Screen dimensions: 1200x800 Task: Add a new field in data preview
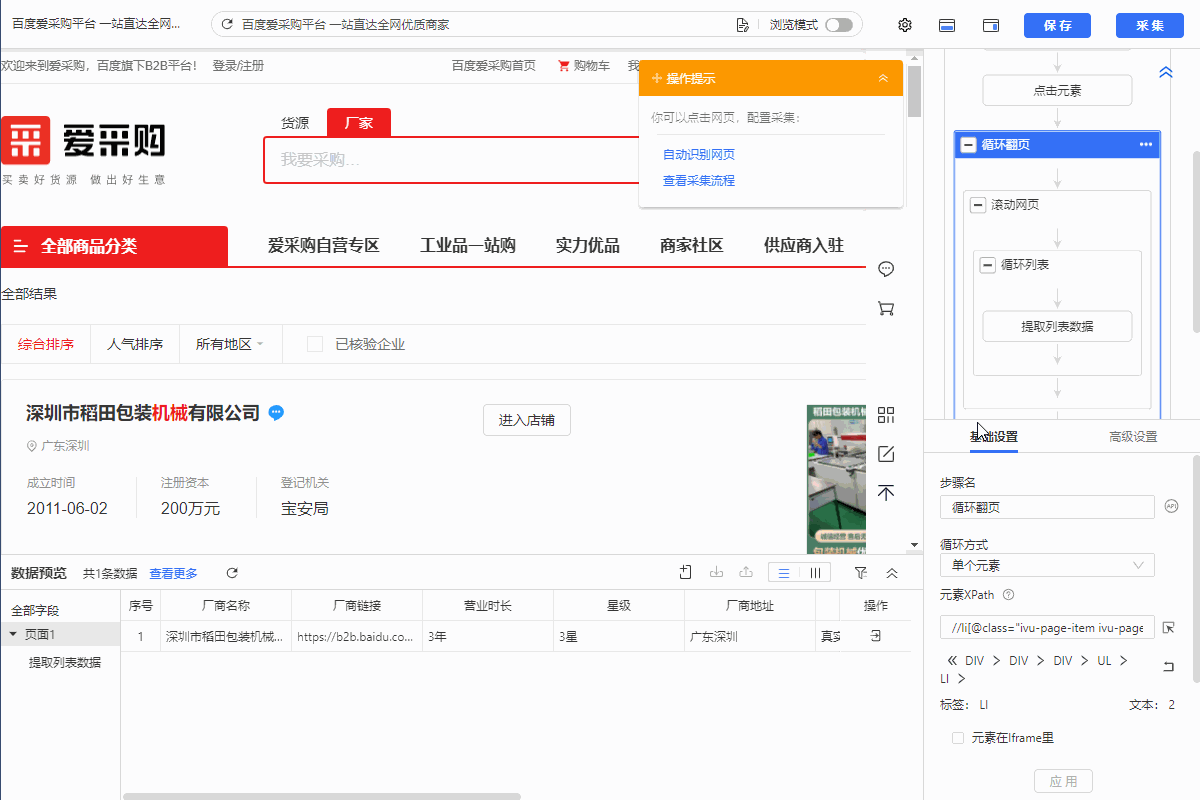tap(685, 573)
